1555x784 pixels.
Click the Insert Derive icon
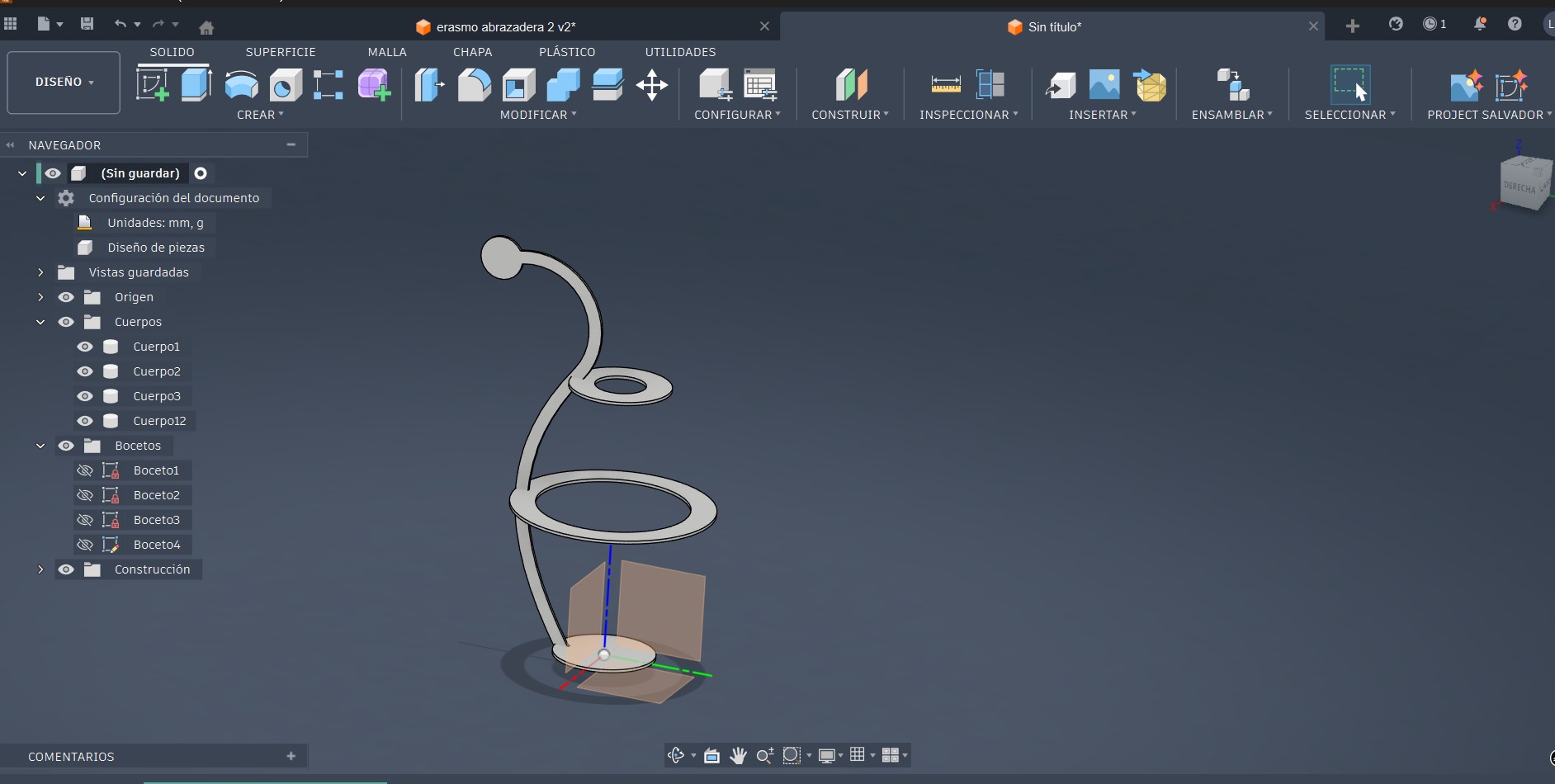point(1061,85)
